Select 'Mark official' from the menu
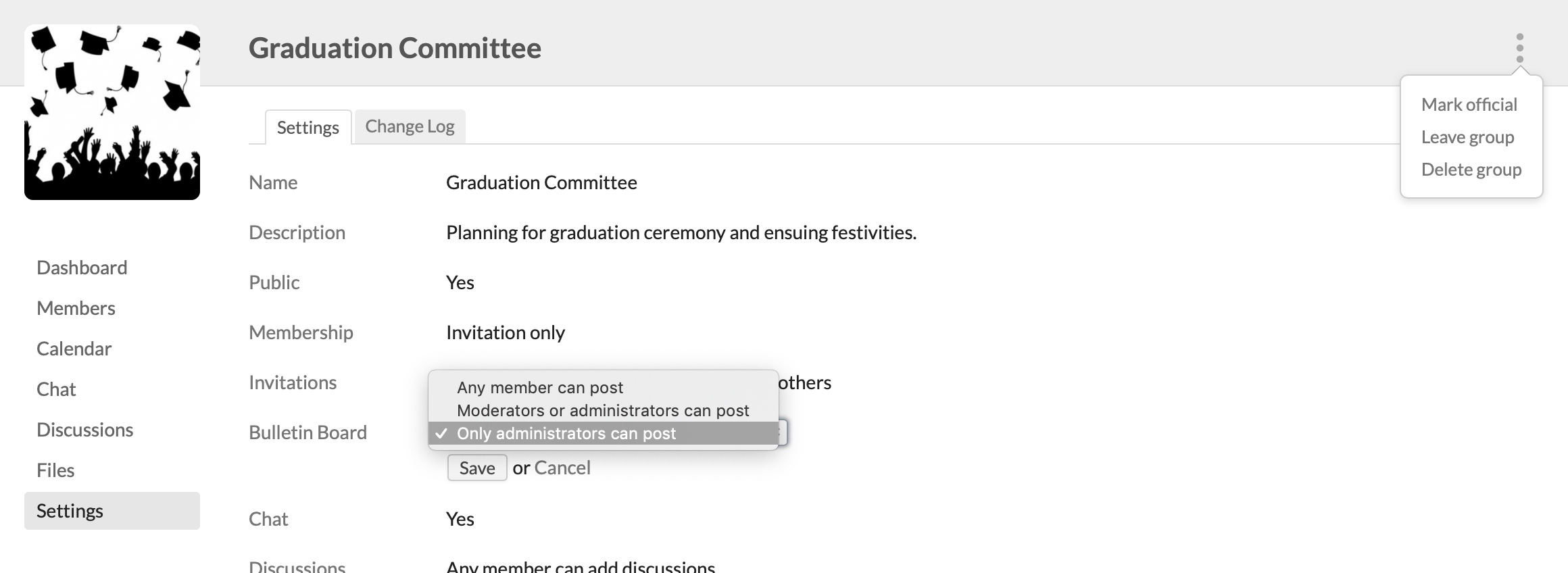The image size is (1568, 573). click(x=1469, y=105)
